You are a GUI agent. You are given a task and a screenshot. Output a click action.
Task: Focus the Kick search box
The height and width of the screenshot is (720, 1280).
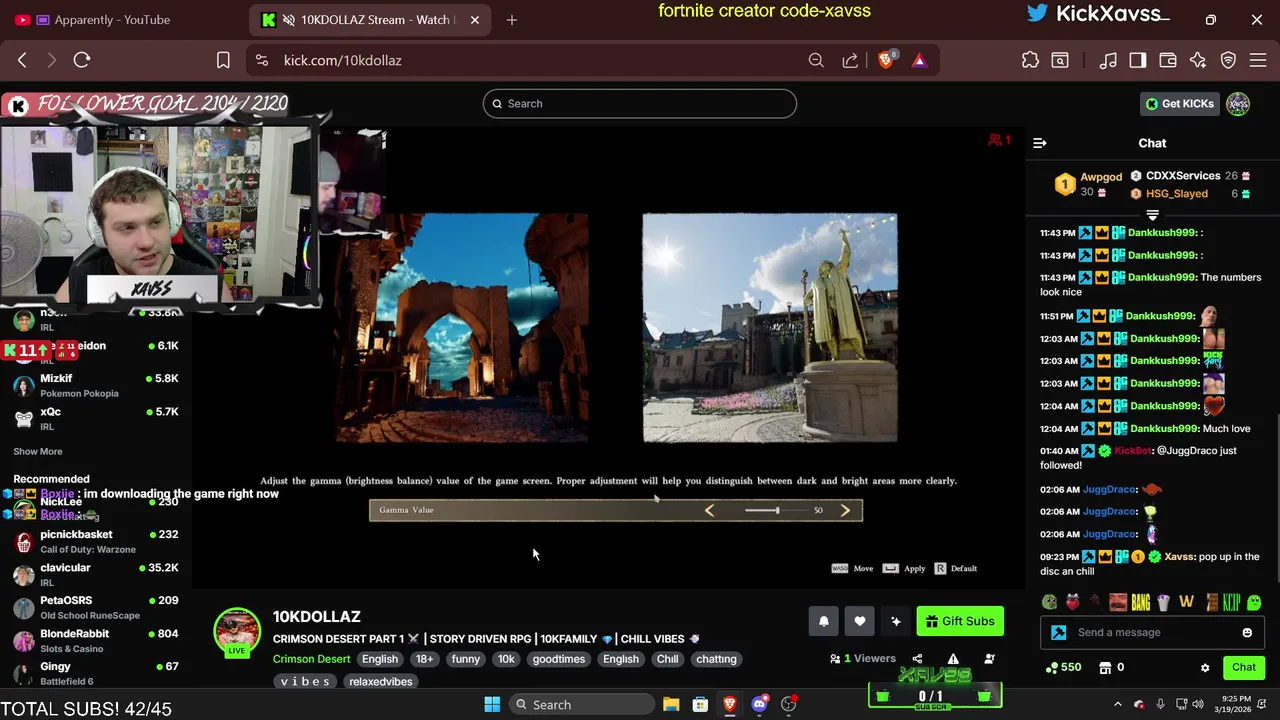click(640, 104)
